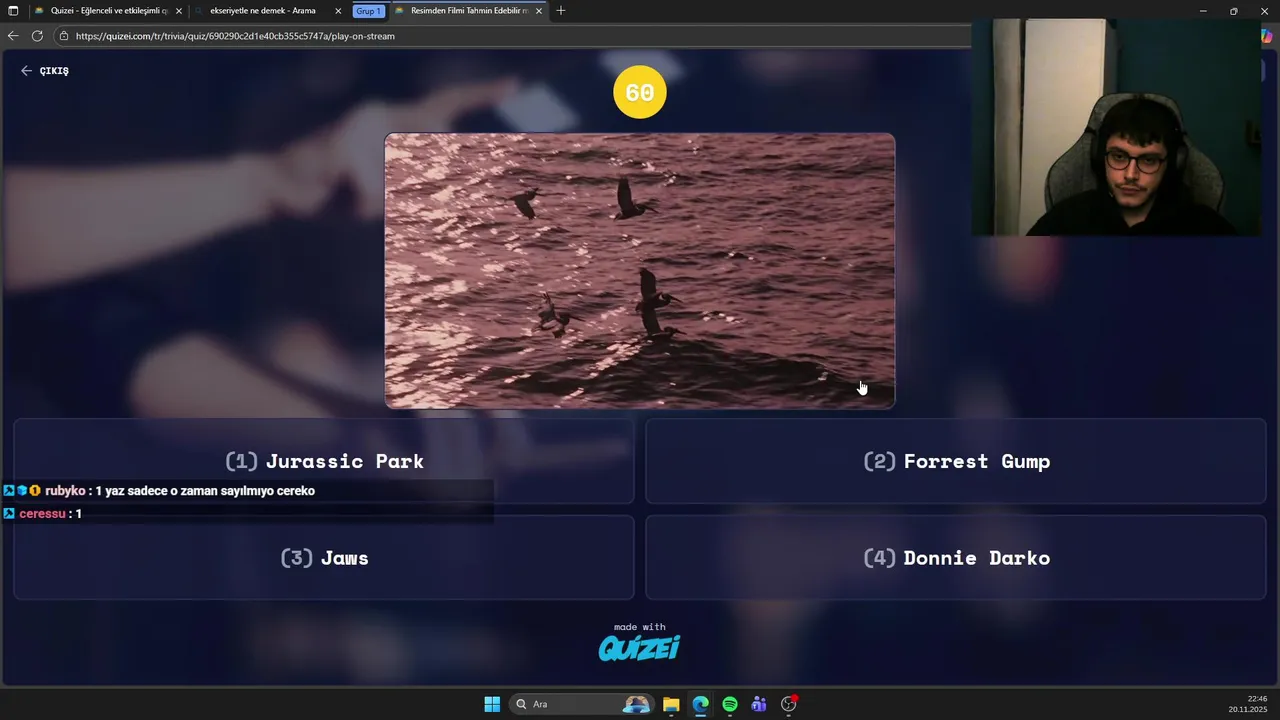Switch to the Quizei - Eğlenceli ve etkileşimli tab
This screenshot has width=1280, height=720.
tap(109, 11)
